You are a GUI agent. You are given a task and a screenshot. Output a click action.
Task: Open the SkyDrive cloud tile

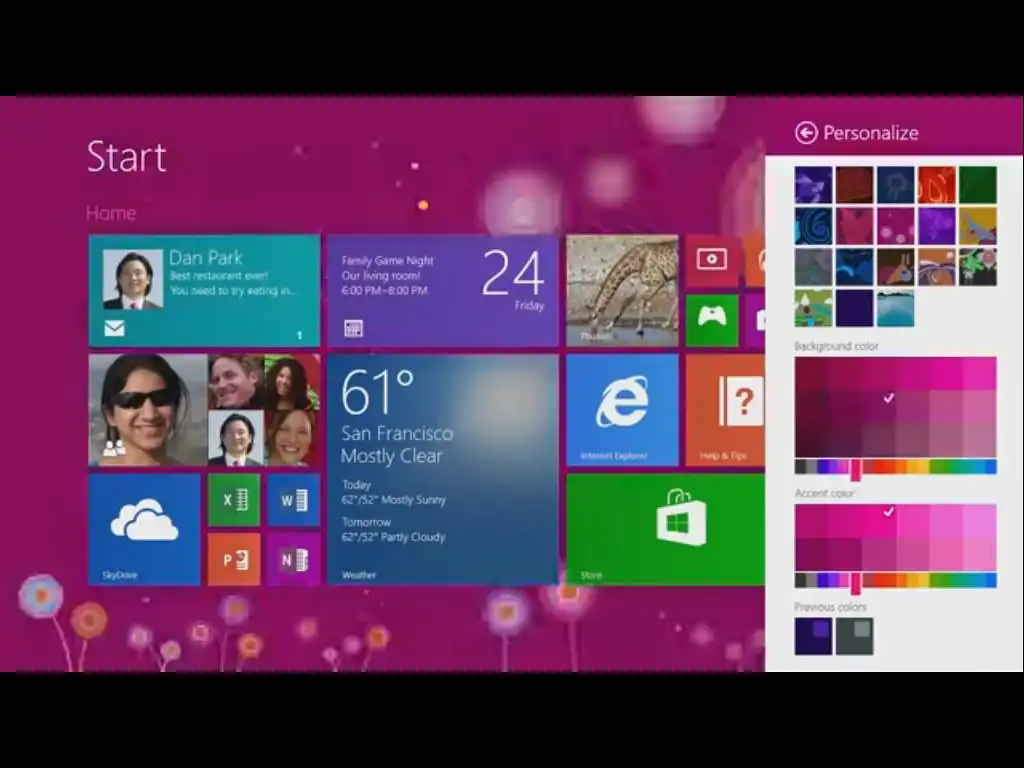(x=144, y=529)
